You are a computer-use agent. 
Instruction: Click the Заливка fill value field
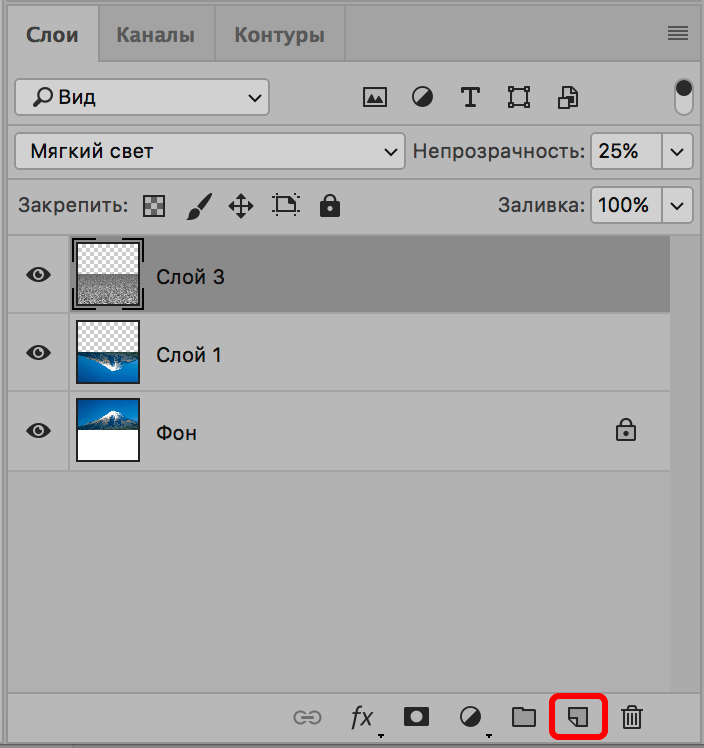pyautogui.click(x=624, y=206)
